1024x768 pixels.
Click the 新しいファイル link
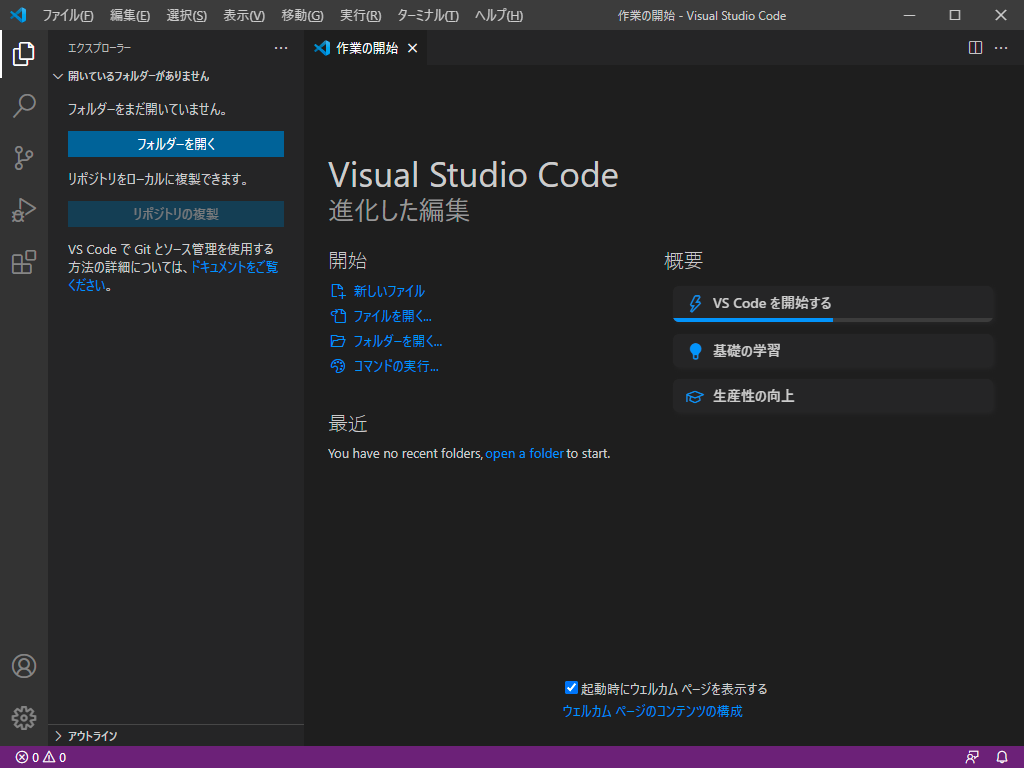[x=389, y=291]
